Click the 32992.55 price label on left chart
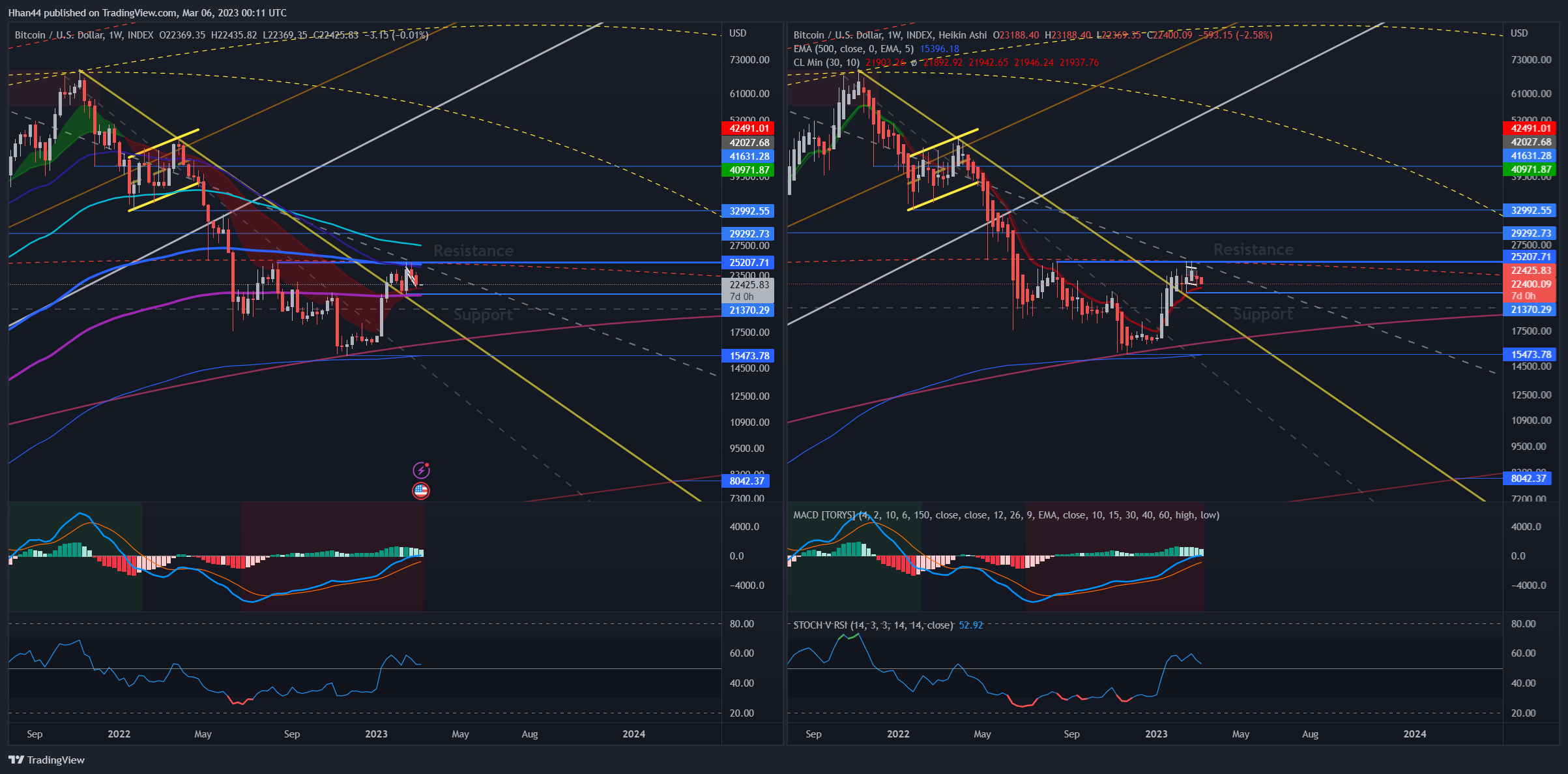Viewport: 1568px width, 774px height. (748, 211)
